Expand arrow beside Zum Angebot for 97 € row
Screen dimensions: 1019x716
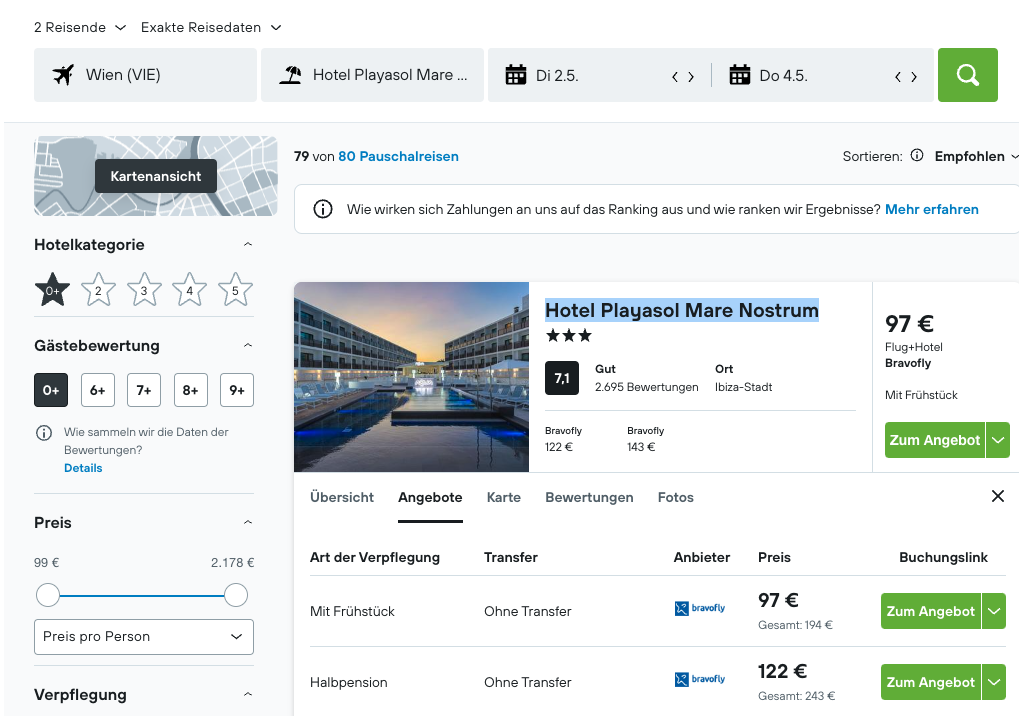(994, 611)
